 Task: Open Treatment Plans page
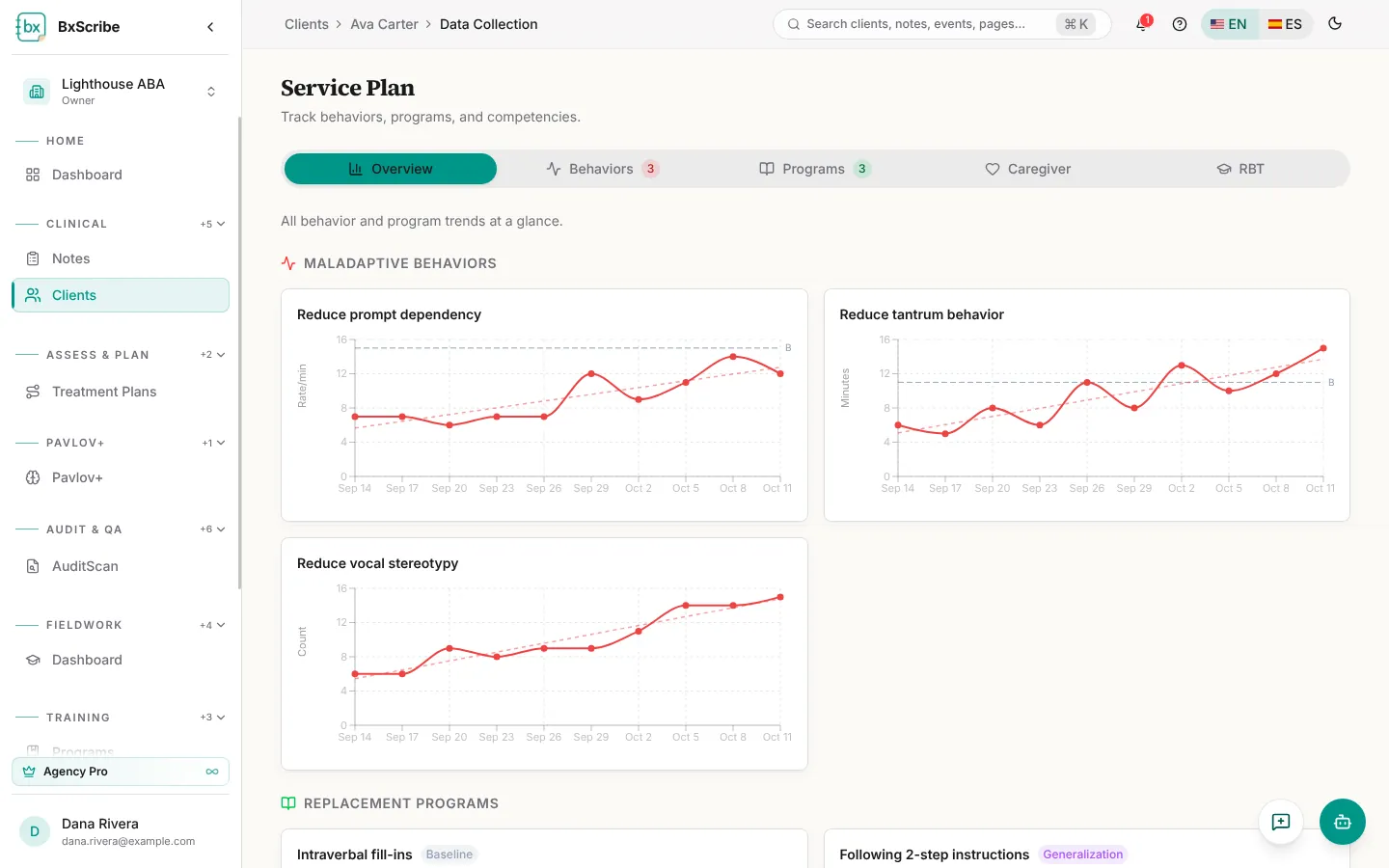click(x=121, y=392)
